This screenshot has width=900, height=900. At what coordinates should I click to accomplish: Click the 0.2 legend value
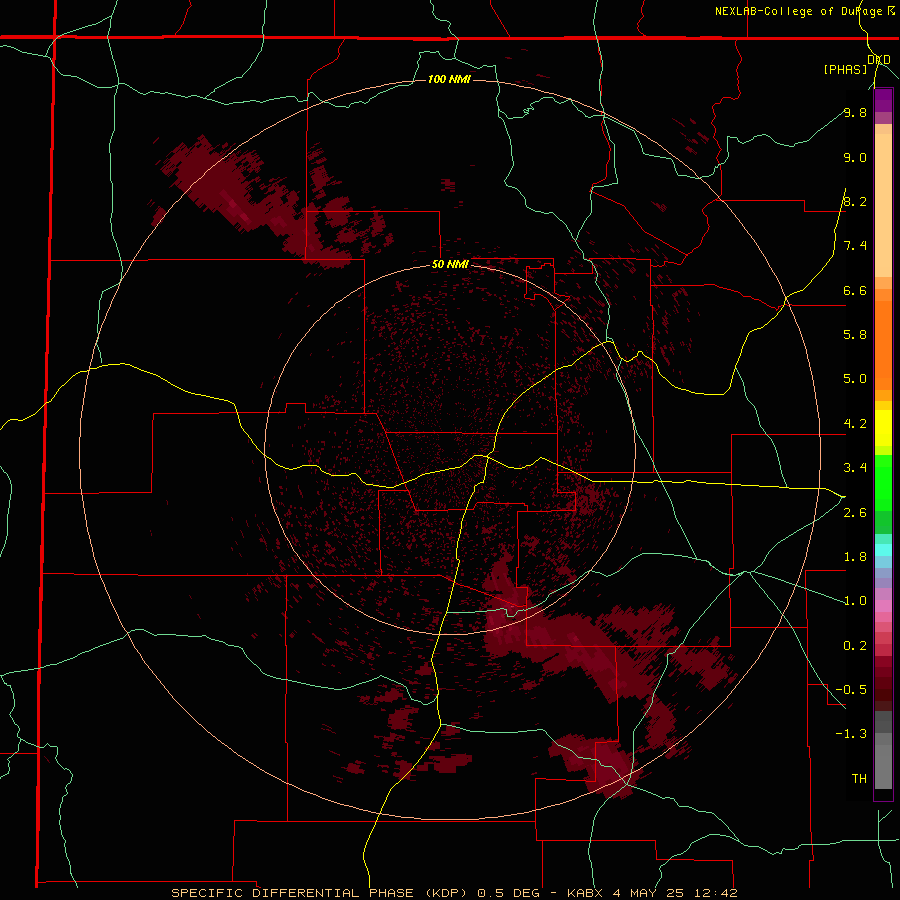coord(855,646)
